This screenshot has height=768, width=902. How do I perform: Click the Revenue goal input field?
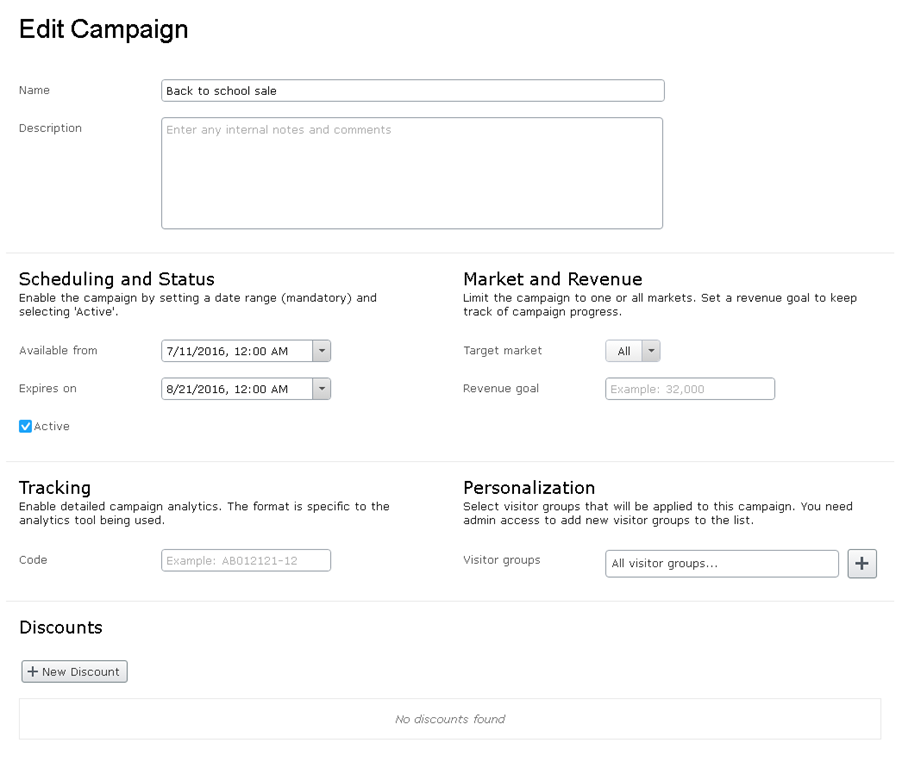tap(690, 389)
